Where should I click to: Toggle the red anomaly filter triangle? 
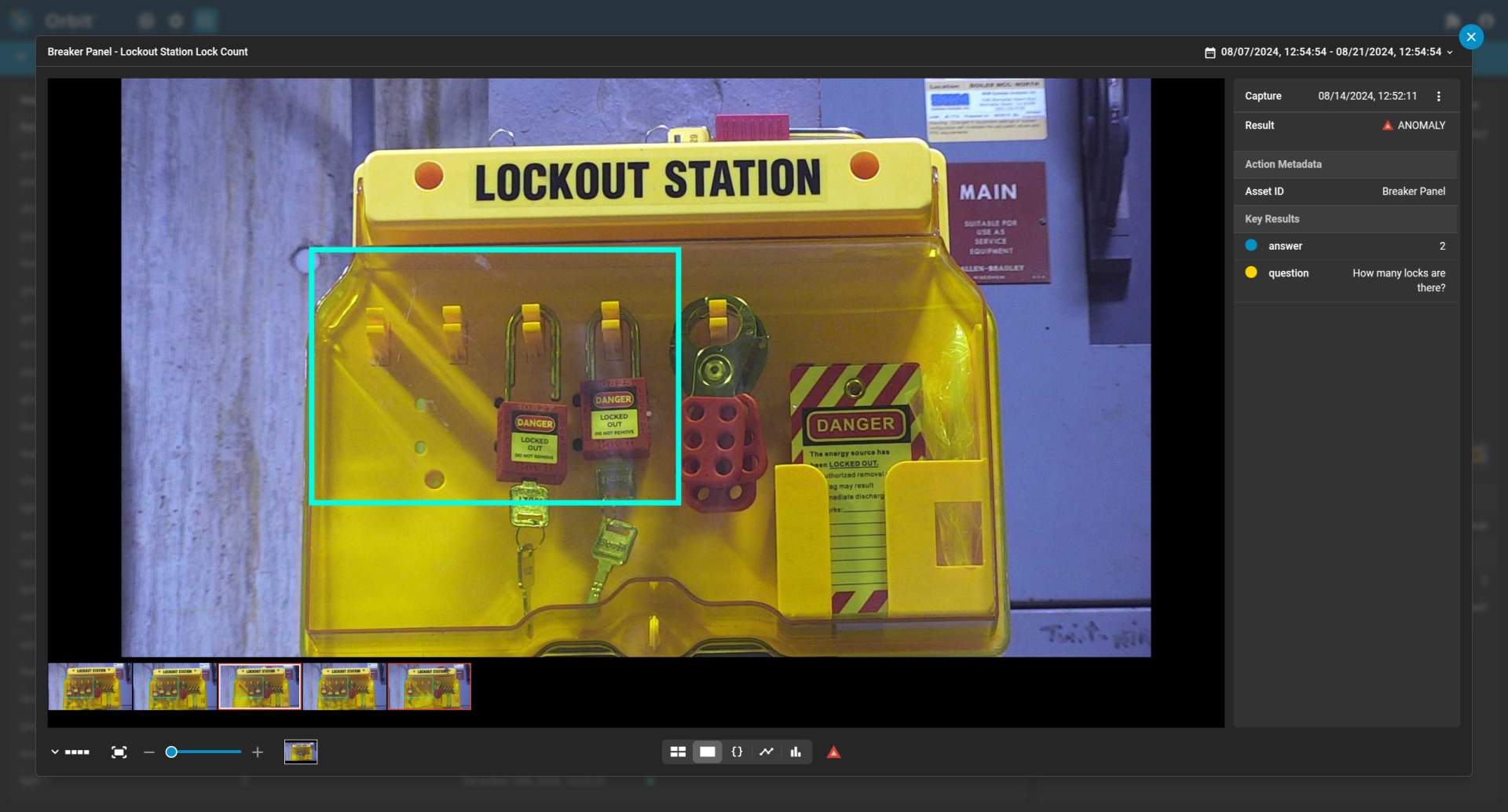point(834,752)
